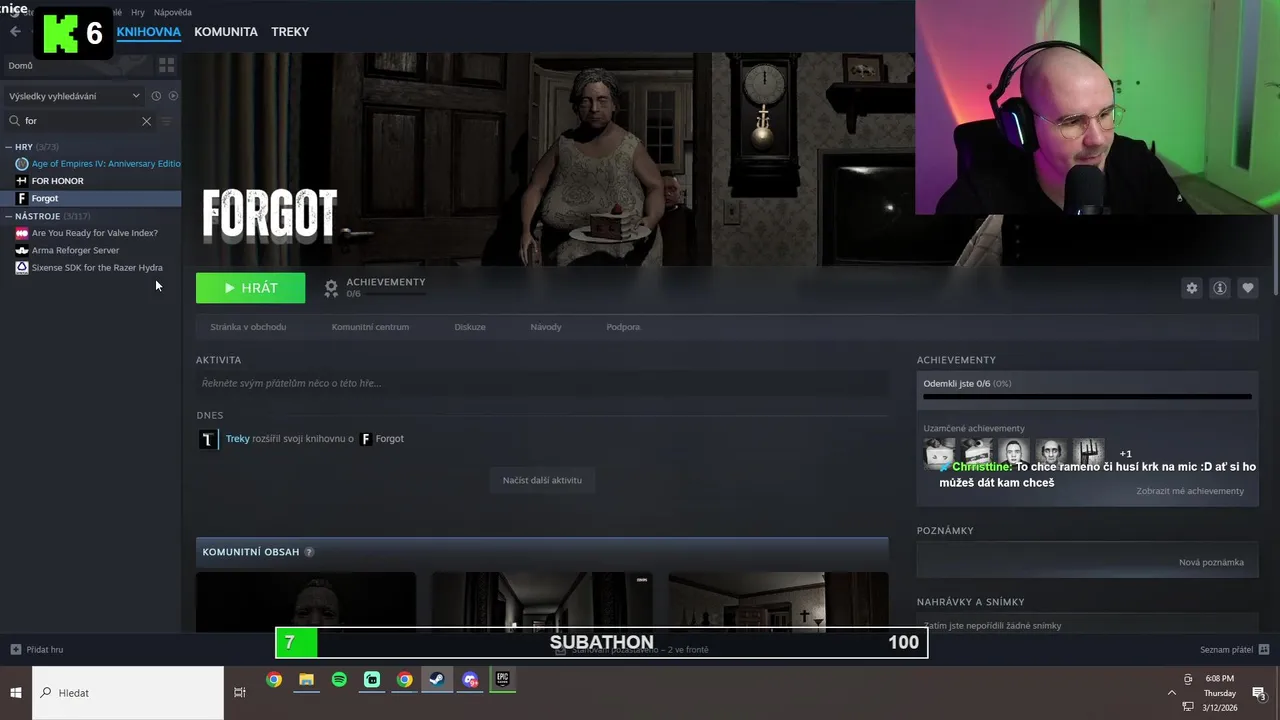Click the +1 more locked achievements
Viewport: 1280px width, 720px height.
[1125, 454]
